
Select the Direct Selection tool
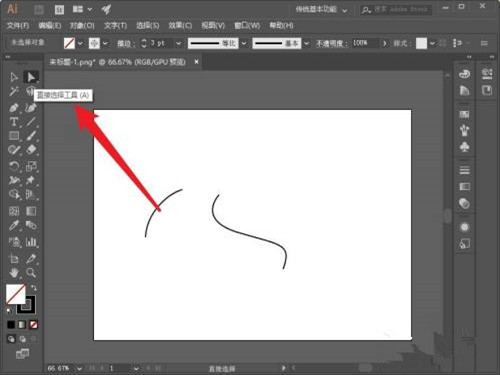pos(31,77)
